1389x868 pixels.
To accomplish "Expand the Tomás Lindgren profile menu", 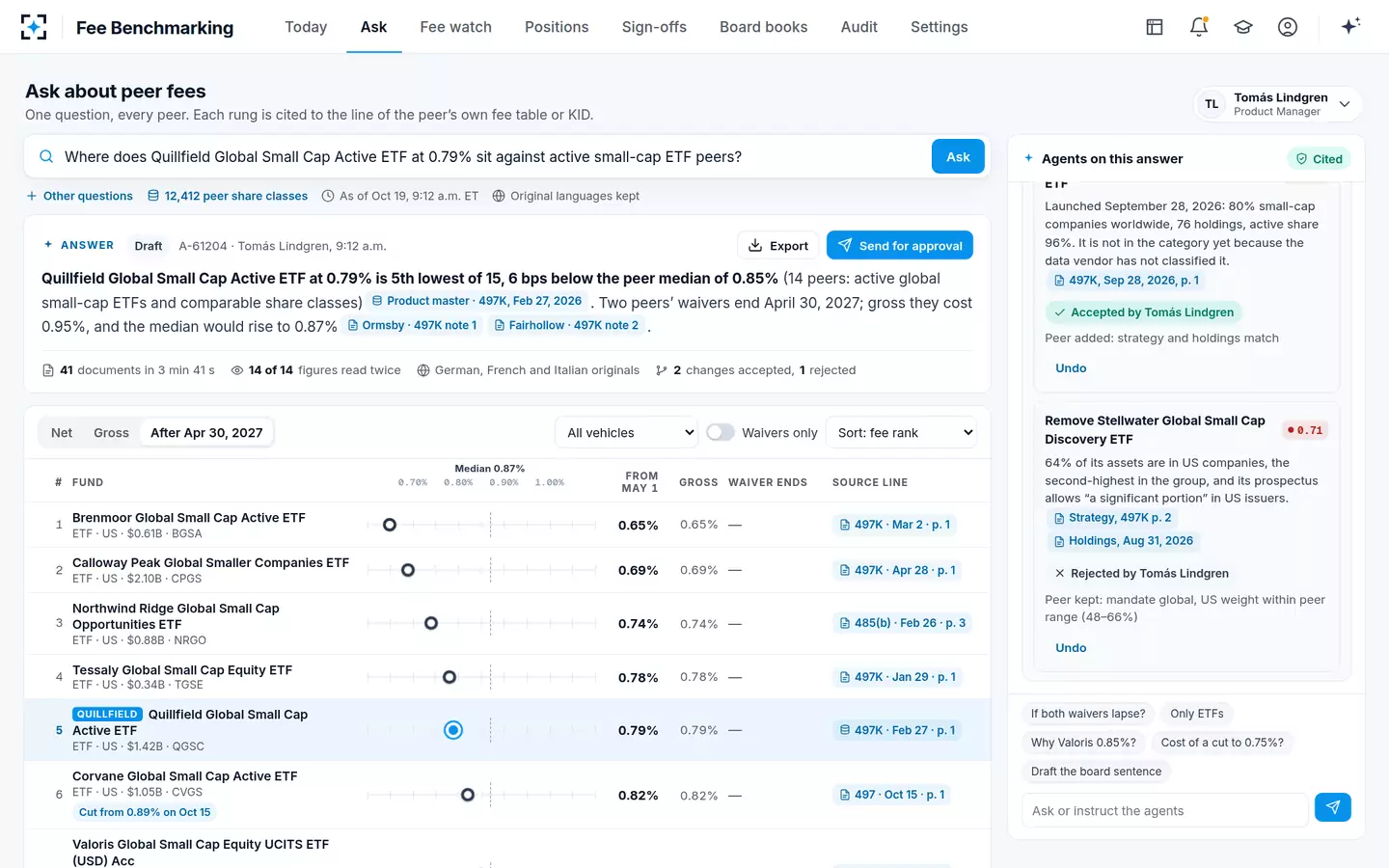I will pos(1278,104).
